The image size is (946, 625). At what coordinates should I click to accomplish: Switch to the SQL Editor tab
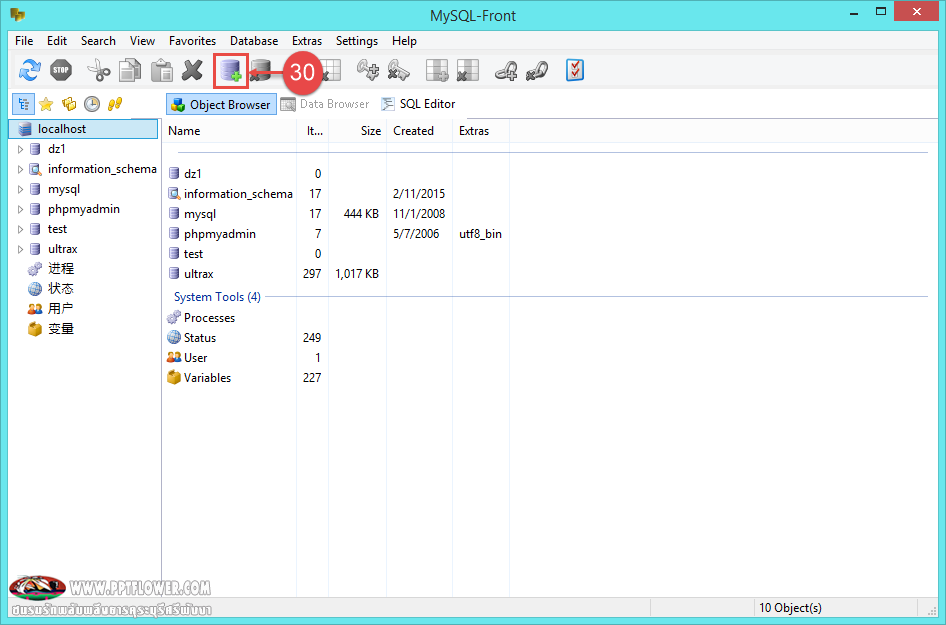coord(418,104)
